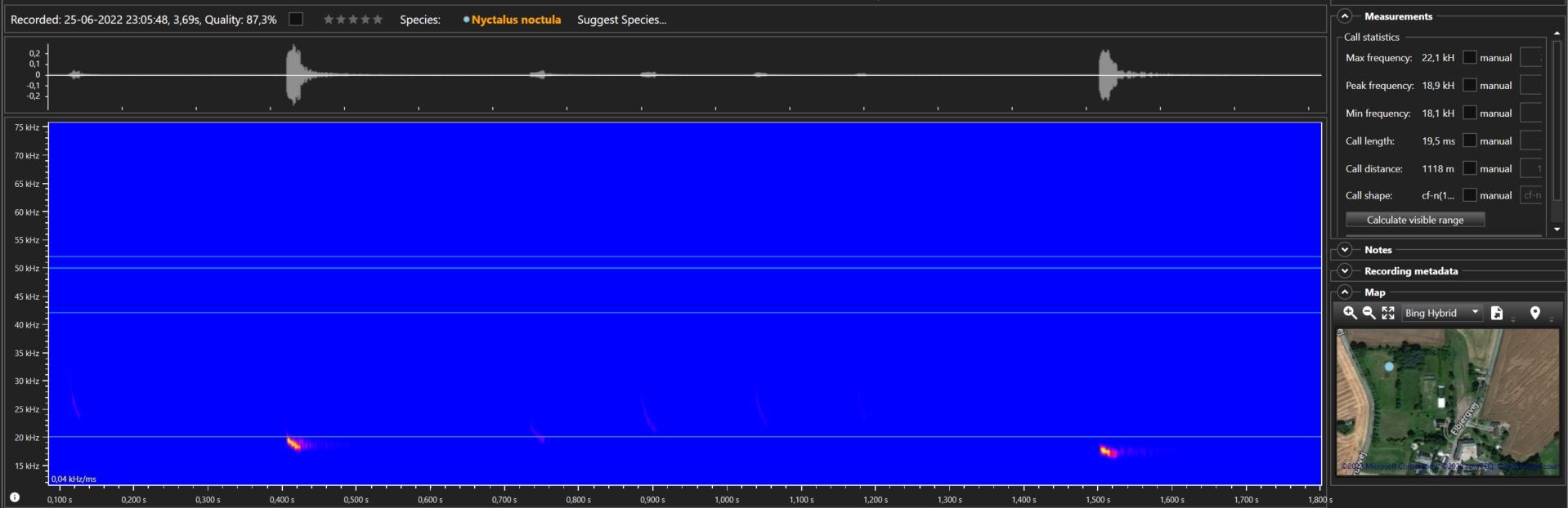Click Suggest Species... option
Image resolution: width=1568 pixels, height=508 pixels.
point(621,20)
